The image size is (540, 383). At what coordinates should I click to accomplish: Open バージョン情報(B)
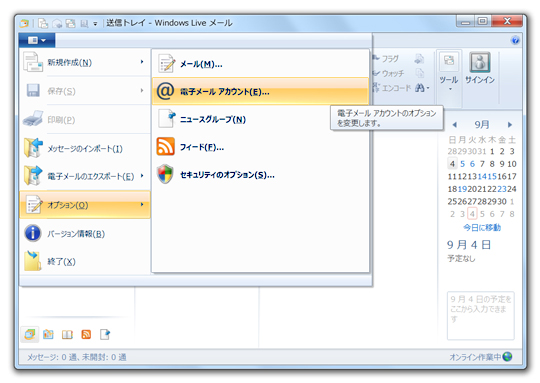click(85, 234)
